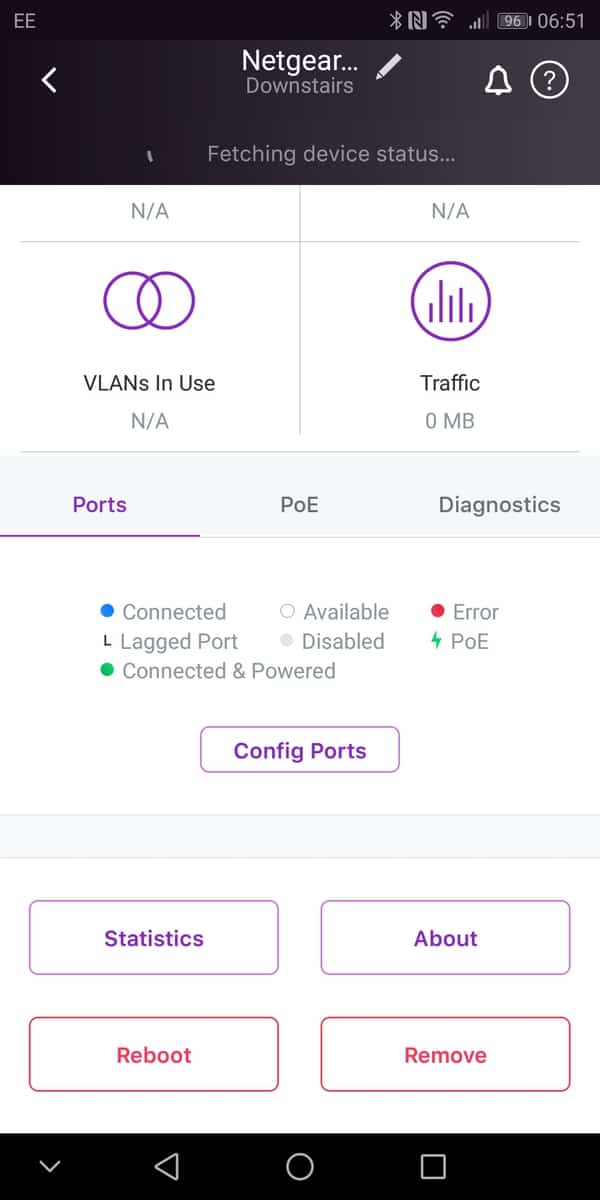Tap the pencil edit name icon
The image size is (600, 1200).
pos(389,66)
